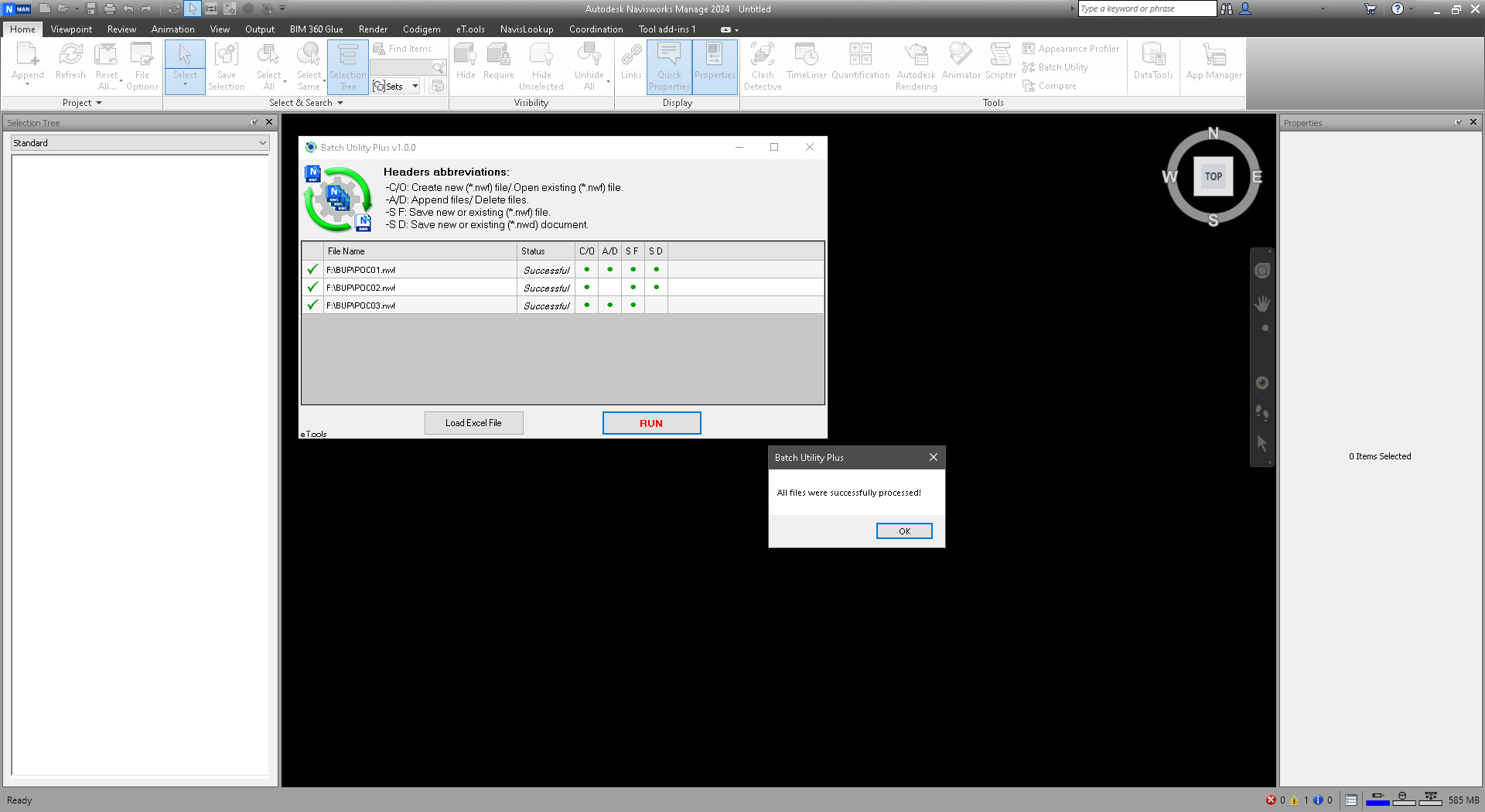Click the Compare tool in Tools panel
Image resolution: width=1485 pixels, height=812 pixels.
click(x=1050, y=86)
